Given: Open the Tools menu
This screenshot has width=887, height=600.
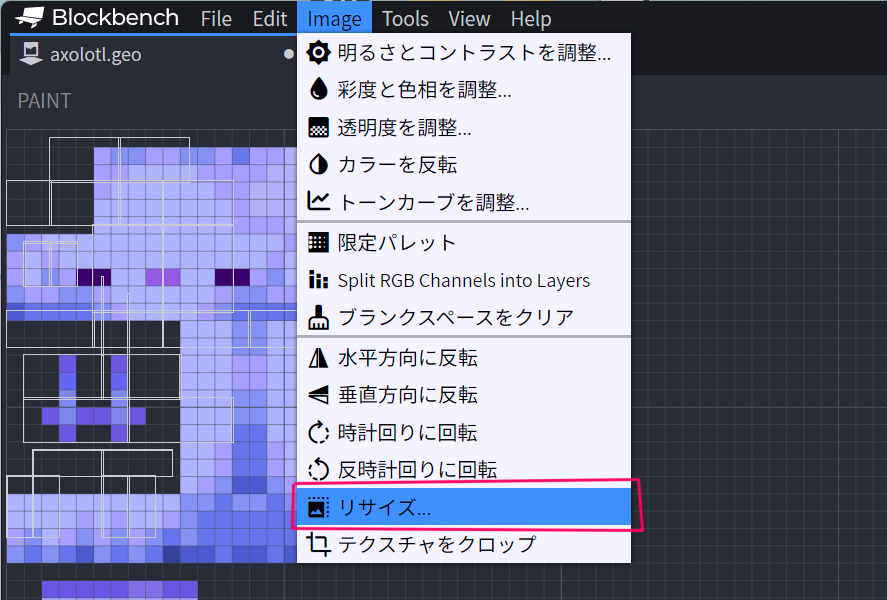Looking at the screenshot, I should pyautogui.click(x=405, y=19).
